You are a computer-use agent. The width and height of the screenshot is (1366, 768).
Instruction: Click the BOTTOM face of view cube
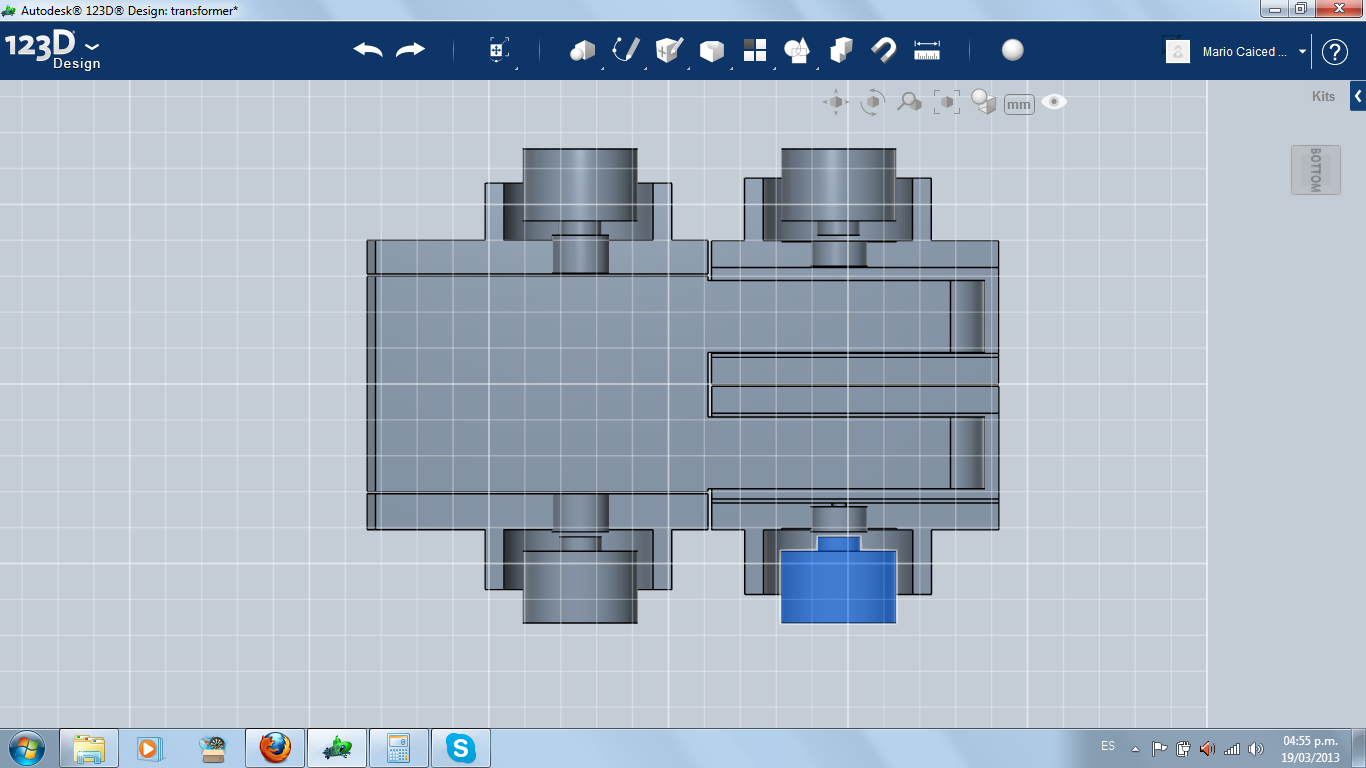point(1315,170)
